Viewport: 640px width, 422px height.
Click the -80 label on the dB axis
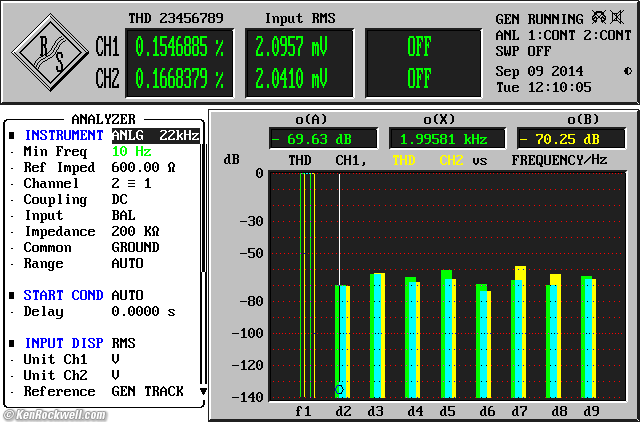click(x=251, y=301)
